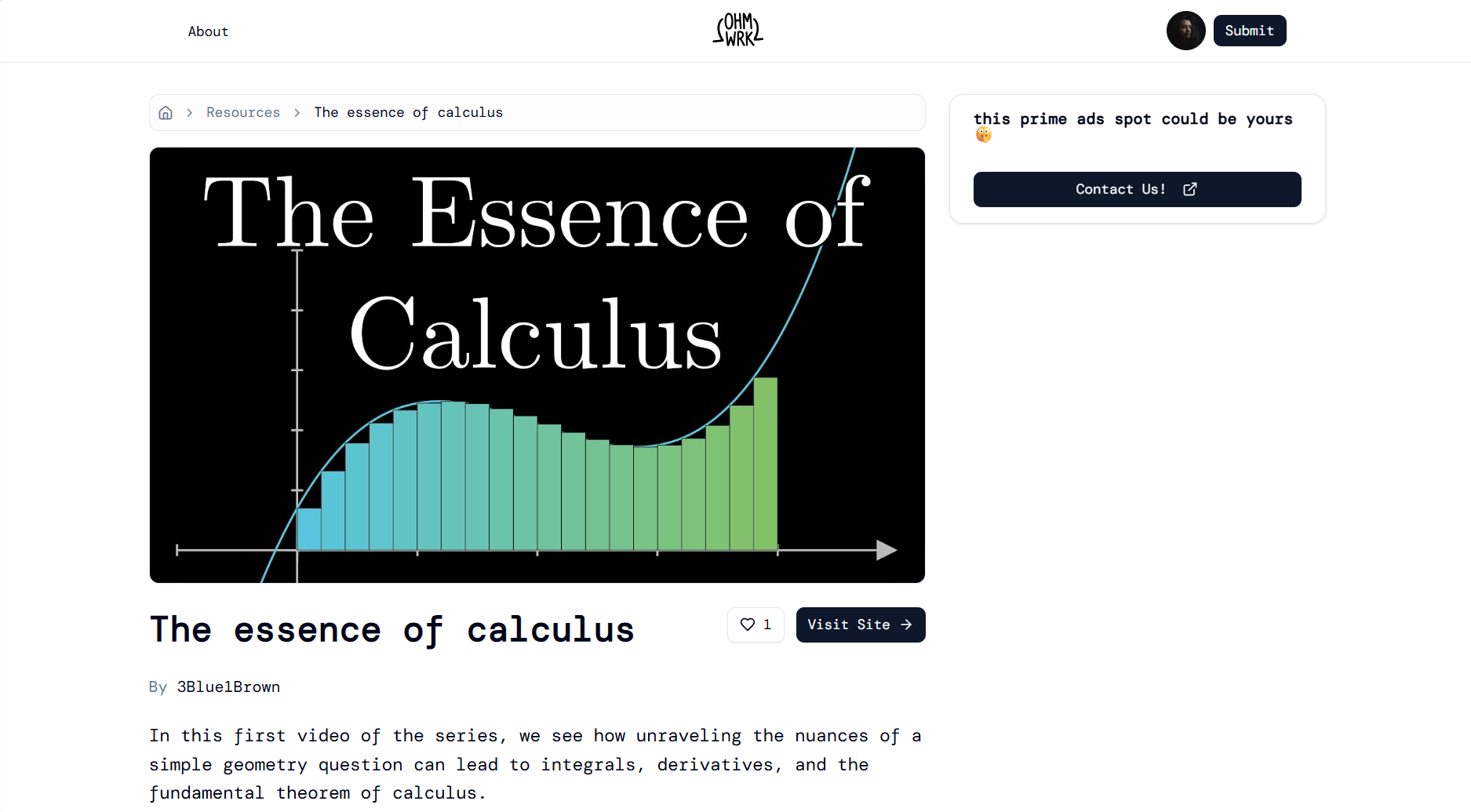Click the 'this prime ads spot' headline
The height and width of the screenshot is (812, 1471).
click(x=1132, y=119)
